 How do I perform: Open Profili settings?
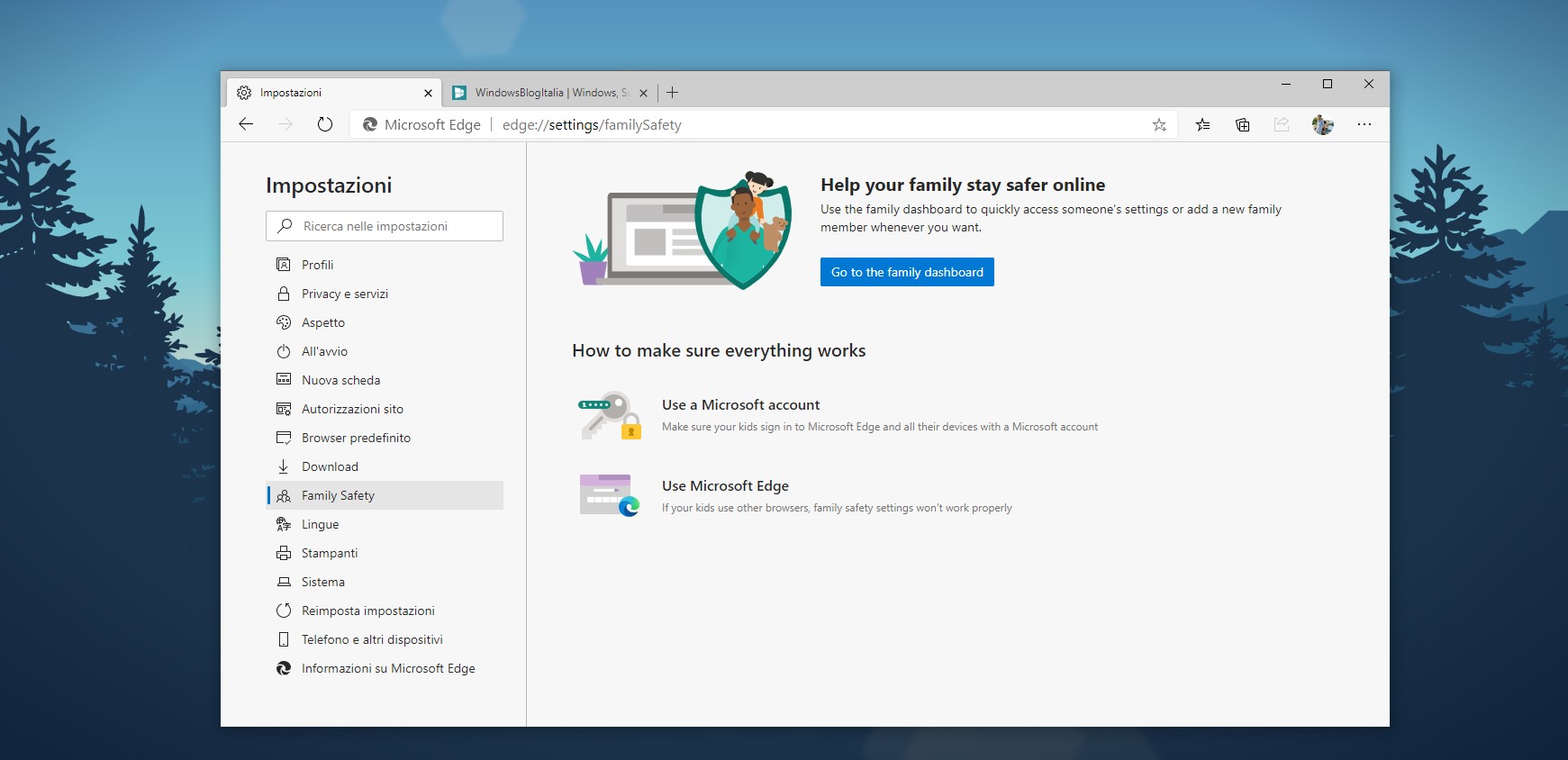tap(385, 265)
